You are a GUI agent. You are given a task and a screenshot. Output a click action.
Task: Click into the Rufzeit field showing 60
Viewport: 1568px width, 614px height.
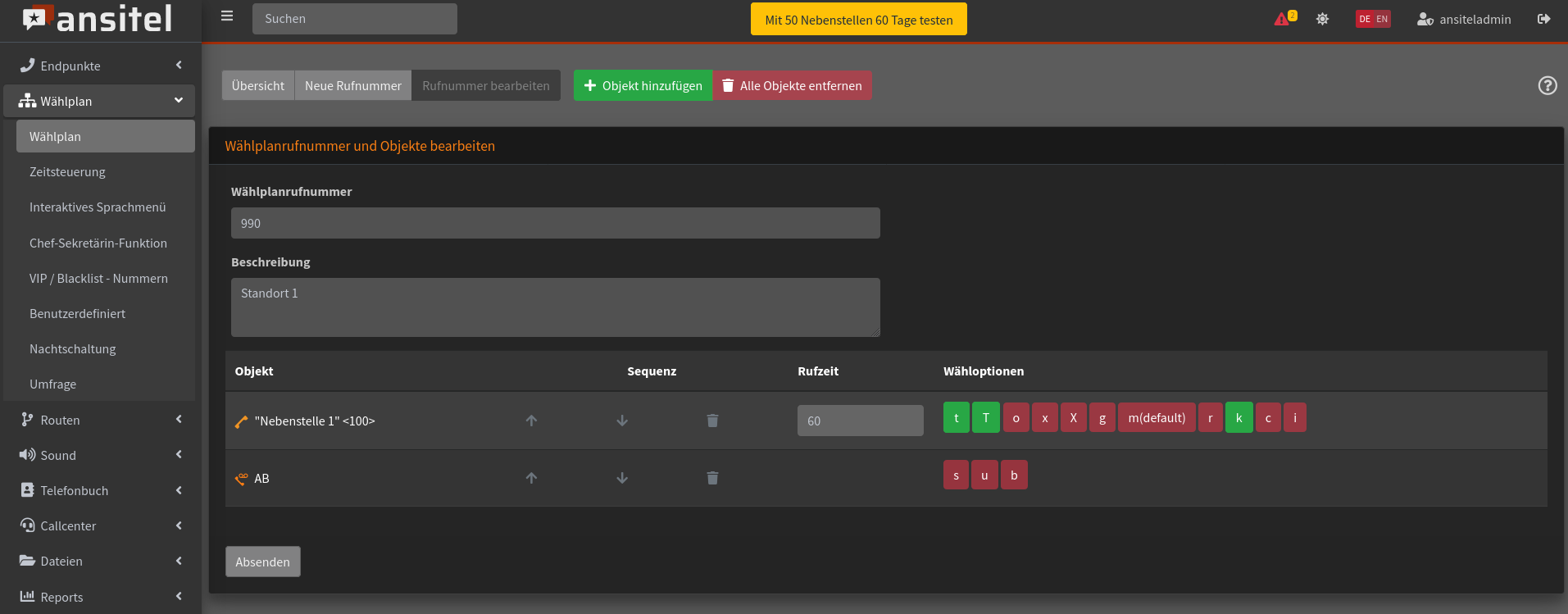point(860,421)
